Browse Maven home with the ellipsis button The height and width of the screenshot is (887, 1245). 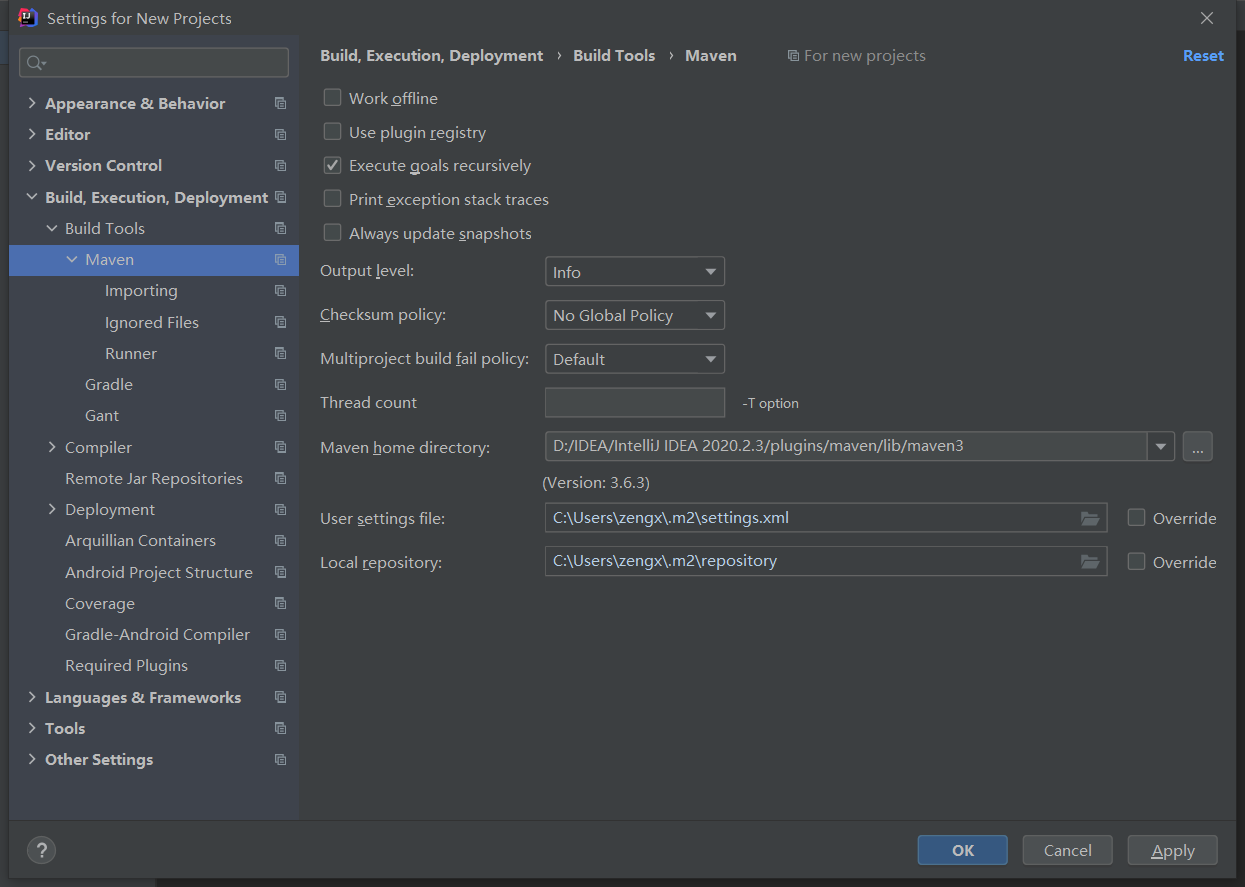point(1198,446)
